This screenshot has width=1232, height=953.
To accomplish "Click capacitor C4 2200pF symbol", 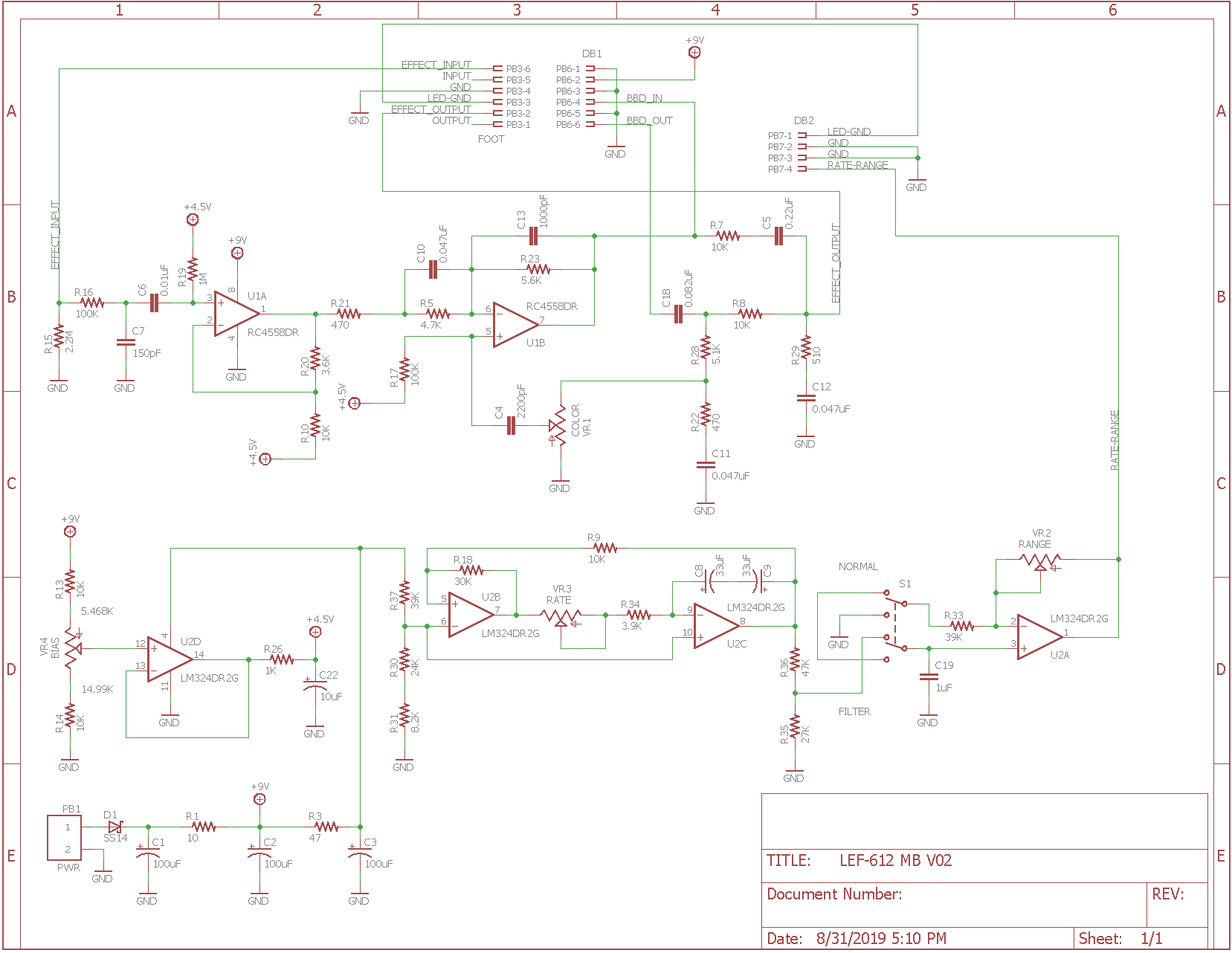I will click(x=511, y=426).
